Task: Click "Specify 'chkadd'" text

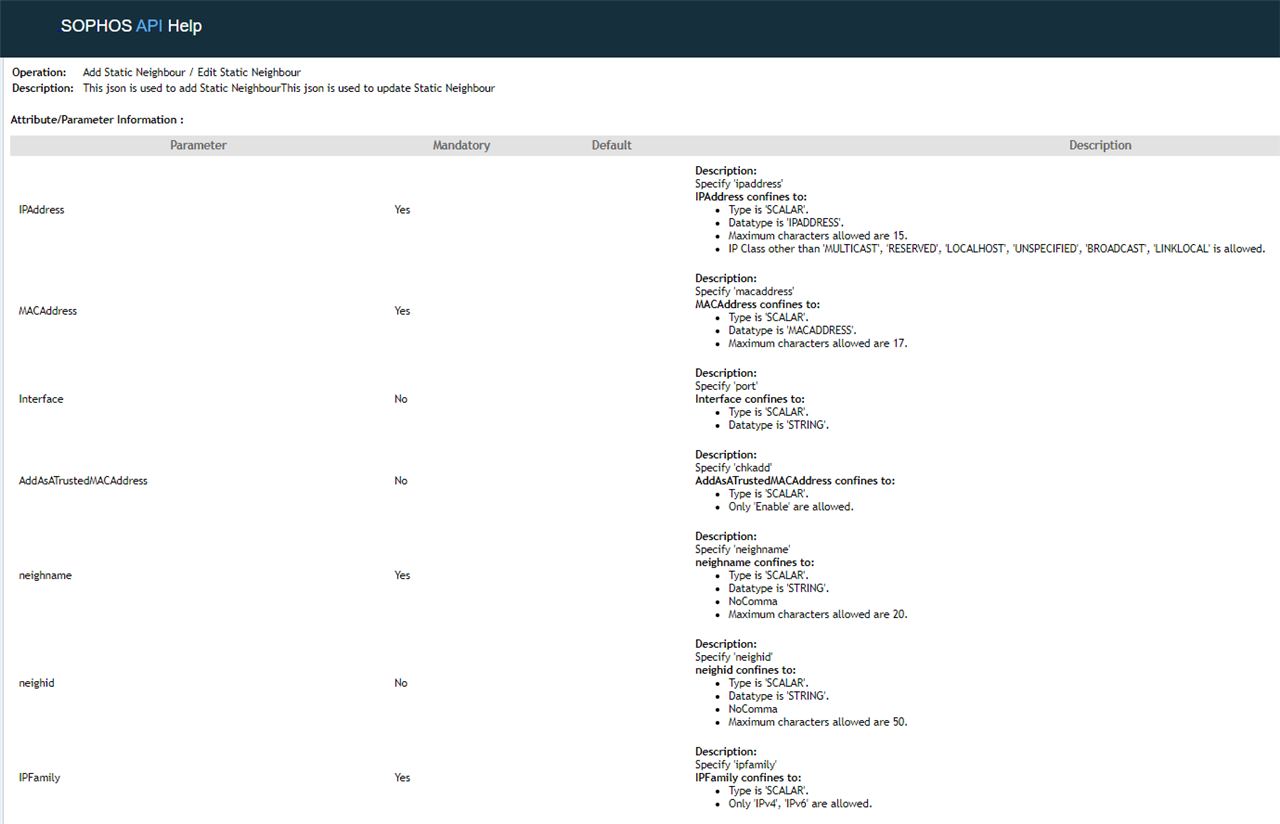Action: (734, 468)
